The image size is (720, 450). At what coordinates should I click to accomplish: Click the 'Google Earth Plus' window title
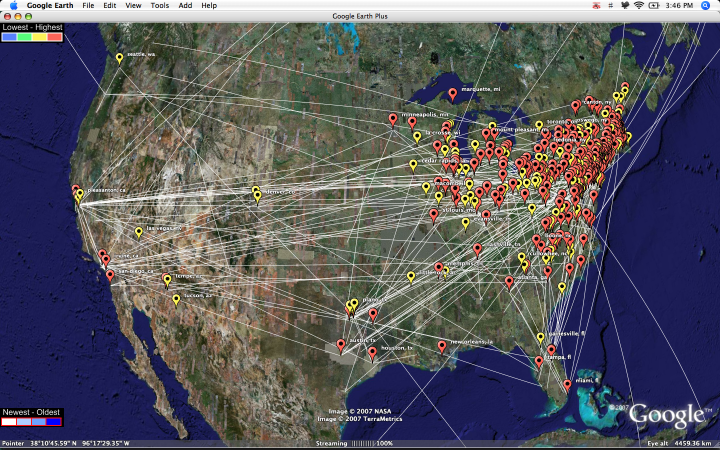(x=360, y=16)
